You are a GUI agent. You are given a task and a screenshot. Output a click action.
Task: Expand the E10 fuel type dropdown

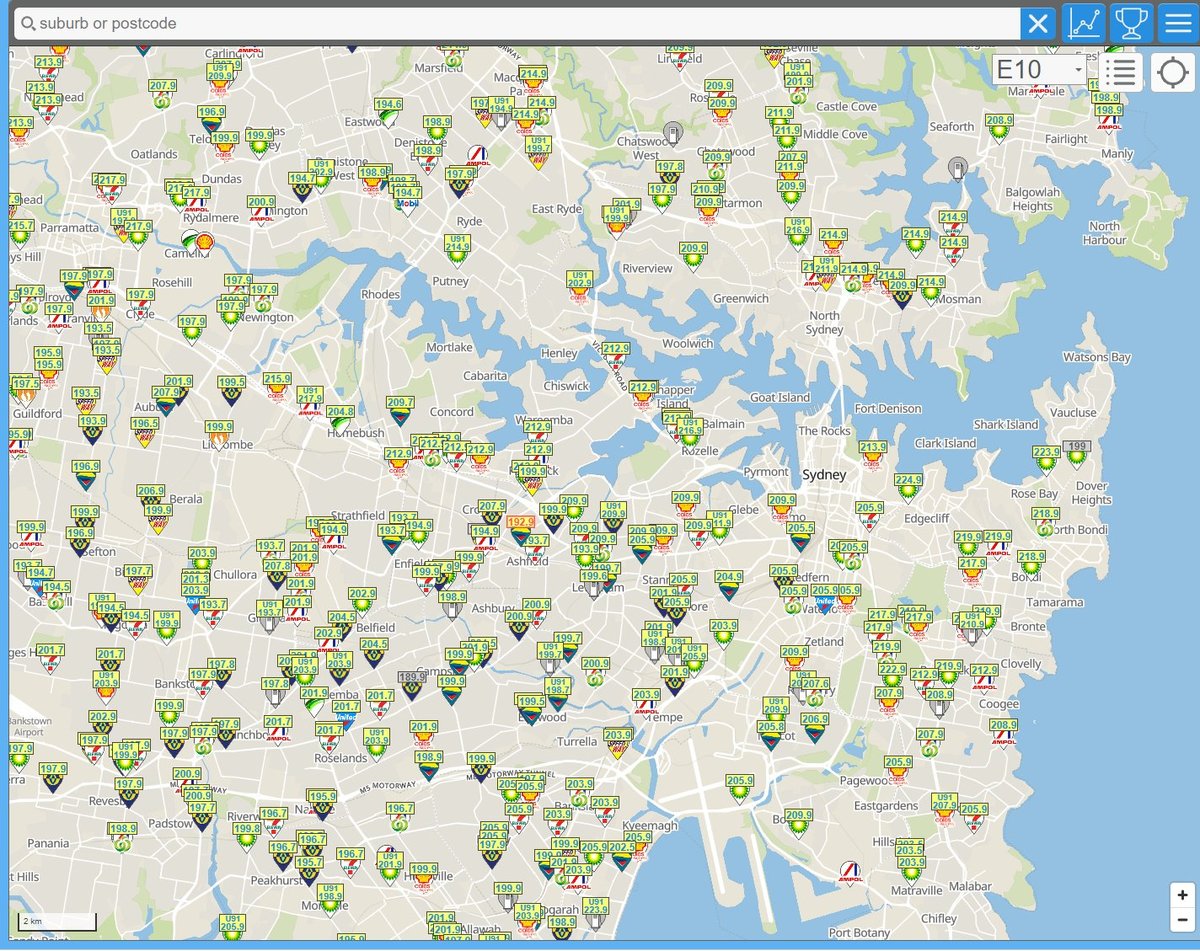[x=1041, y=70]
